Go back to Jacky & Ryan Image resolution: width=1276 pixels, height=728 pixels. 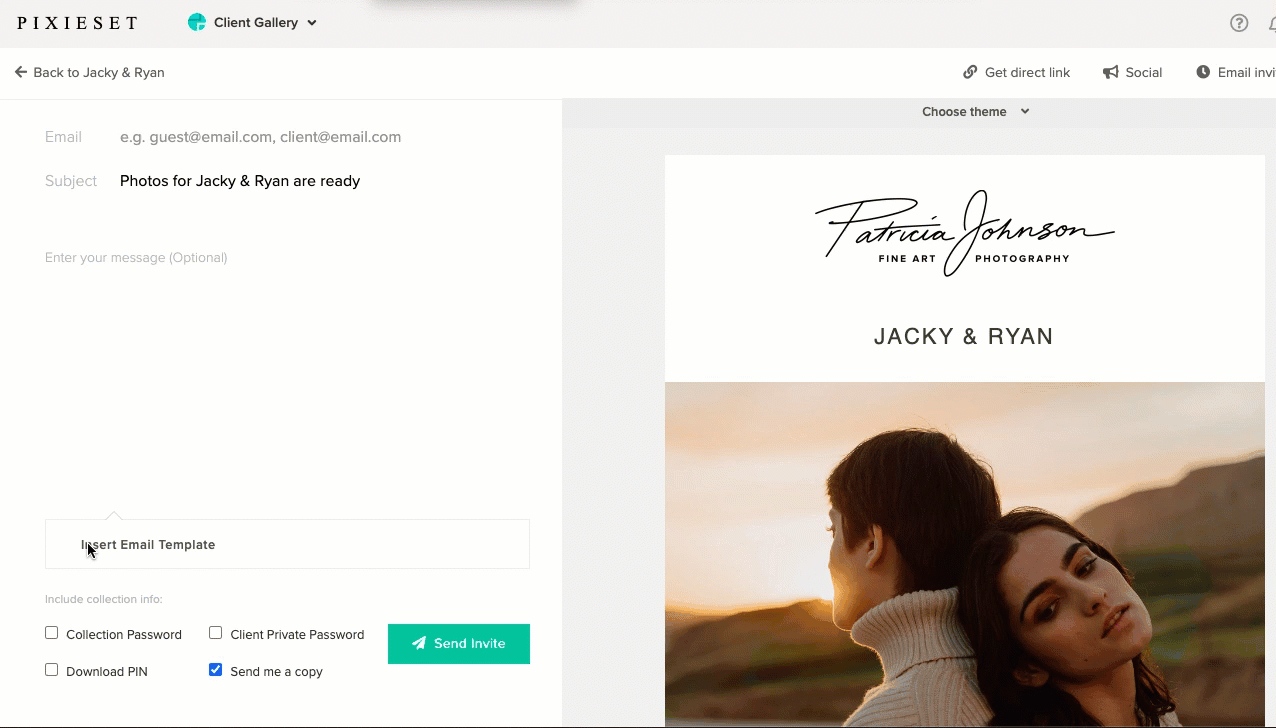(x=89, y=72)
